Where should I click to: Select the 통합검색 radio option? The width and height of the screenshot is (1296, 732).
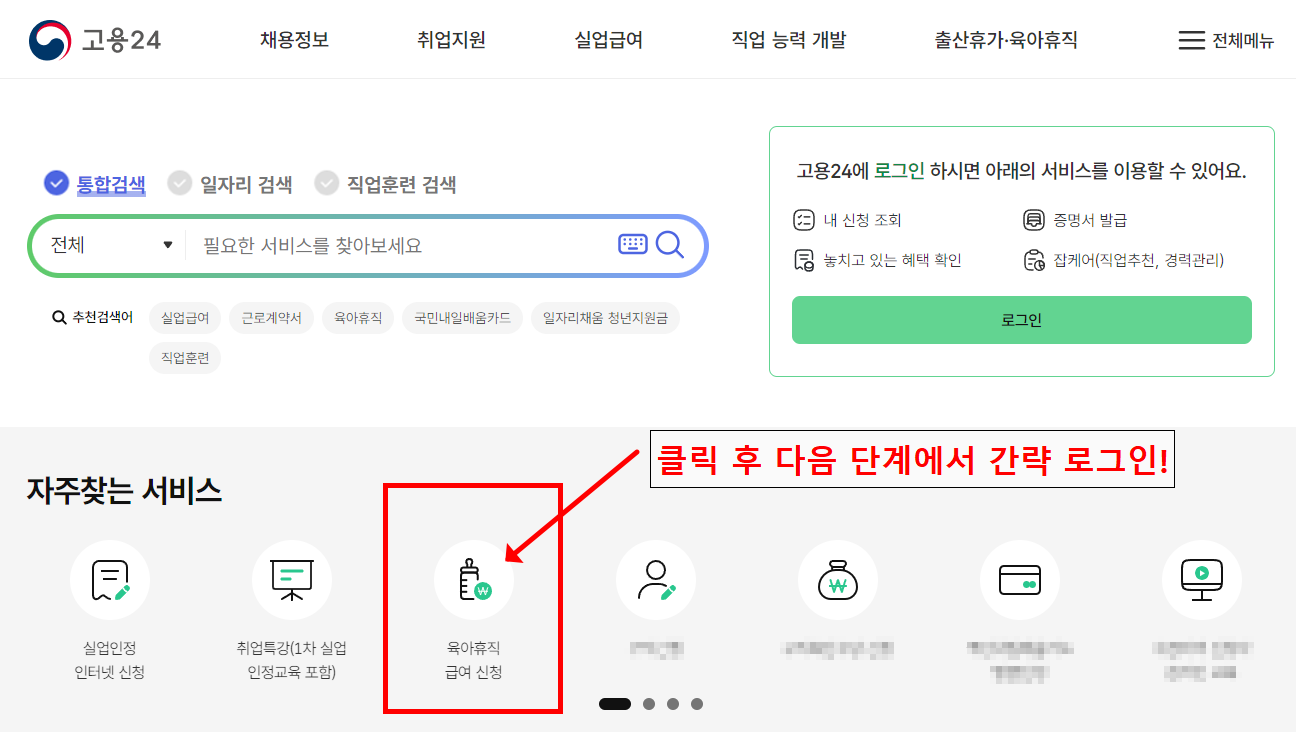(x=56, y=183)
